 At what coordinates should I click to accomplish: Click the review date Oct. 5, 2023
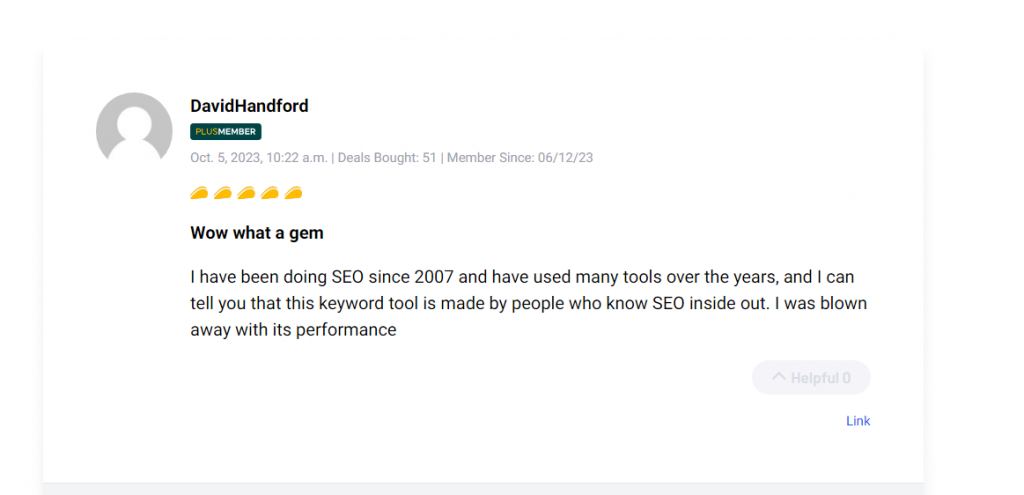tap(230, 157)
